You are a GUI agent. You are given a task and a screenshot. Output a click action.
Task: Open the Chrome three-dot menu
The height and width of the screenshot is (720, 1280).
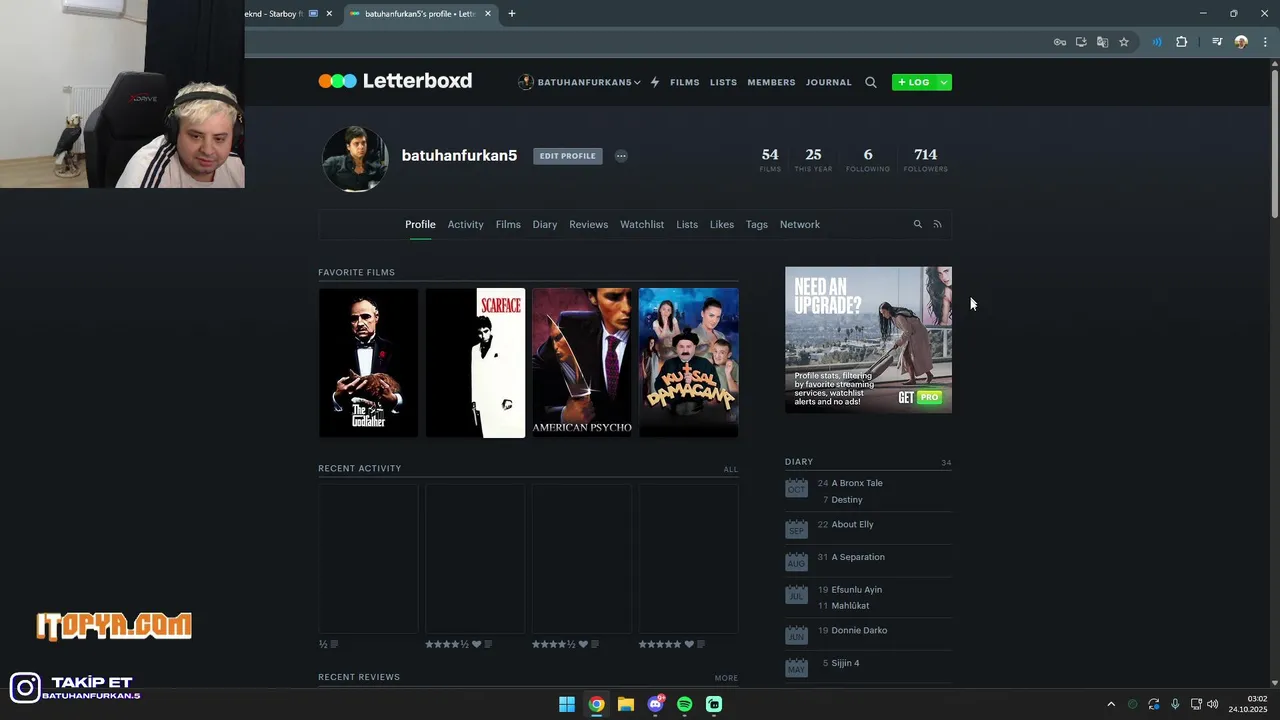1265,42
